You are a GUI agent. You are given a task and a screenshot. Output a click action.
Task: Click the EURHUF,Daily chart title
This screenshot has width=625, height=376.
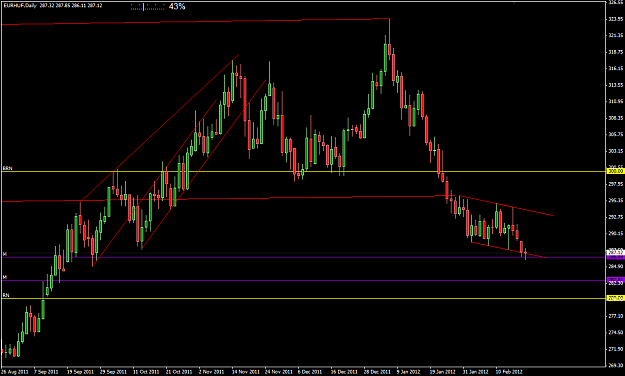pos(20,6)
